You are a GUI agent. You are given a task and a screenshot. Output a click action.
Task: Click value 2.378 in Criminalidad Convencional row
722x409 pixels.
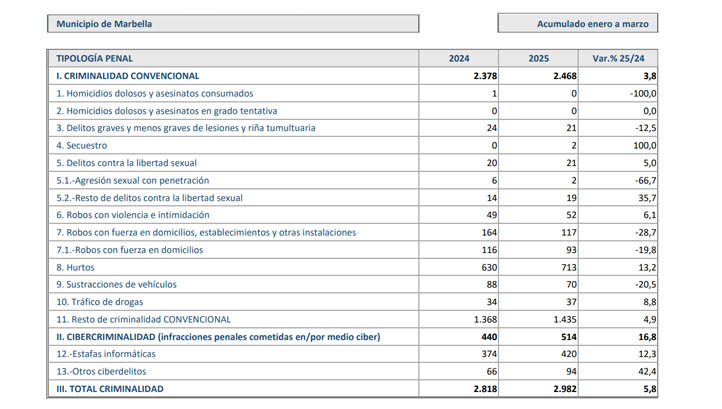485,76
